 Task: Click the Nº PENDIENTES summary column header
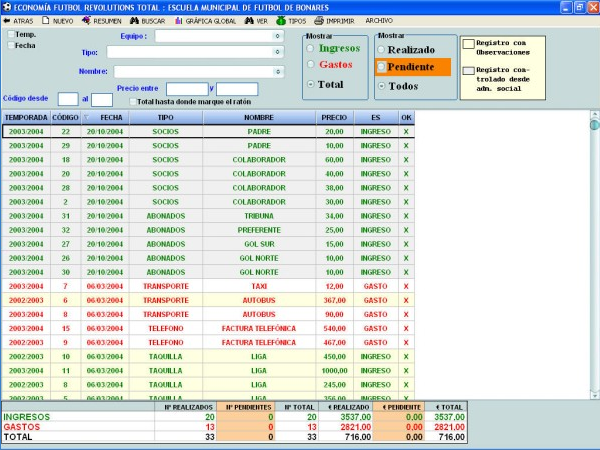tap(246, 407)
